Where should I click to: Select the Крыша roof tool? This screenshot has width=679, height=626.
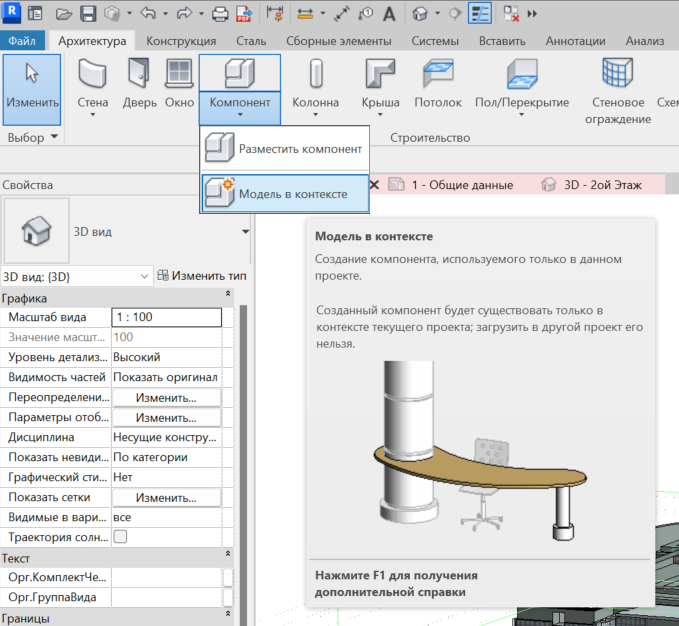tap(381, 89)
